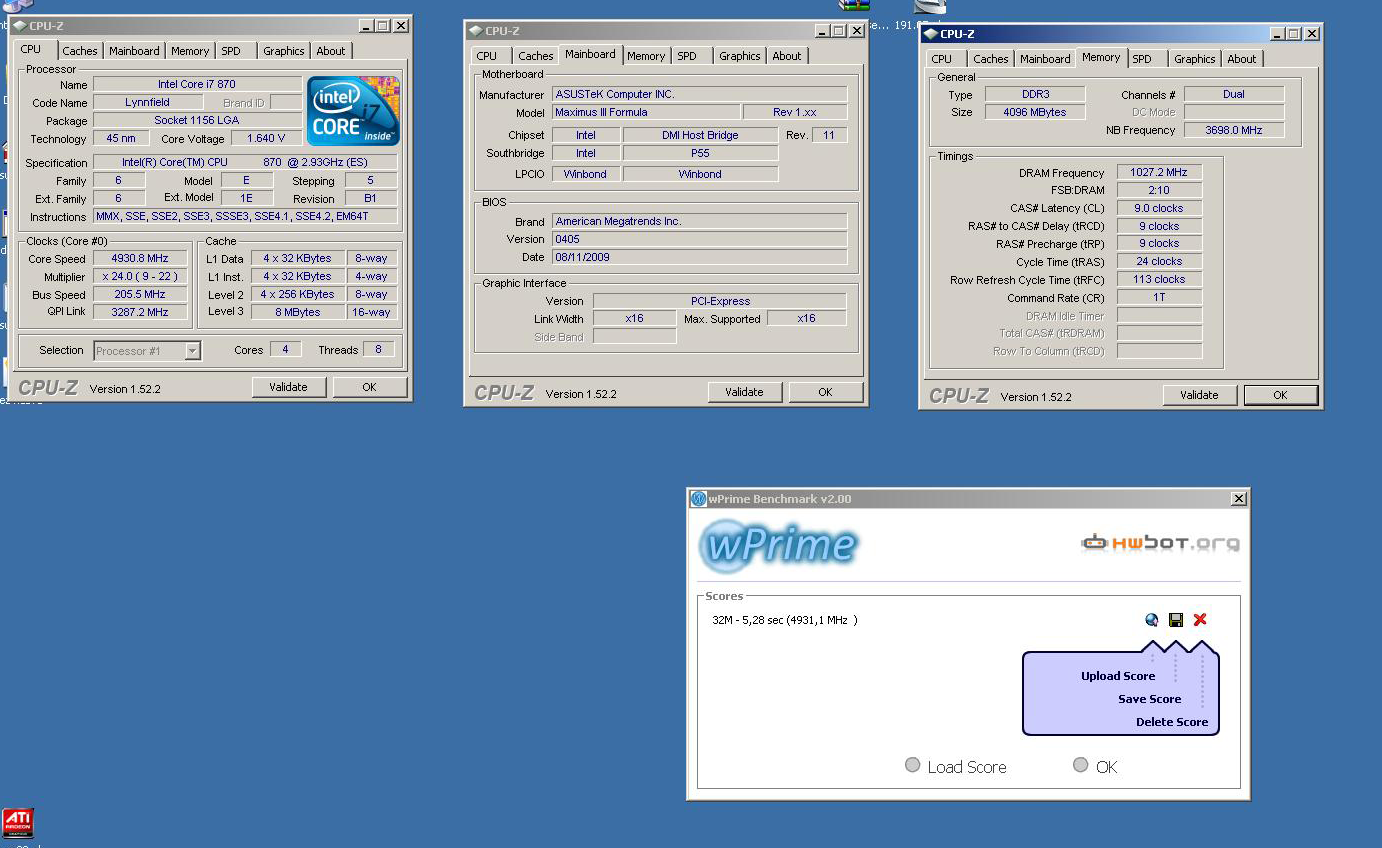The width and height of the screenshot is (1382, 848).
Task: Click the CPU-Z title icon in the Memory window
Action: click(x=931, y=34)
